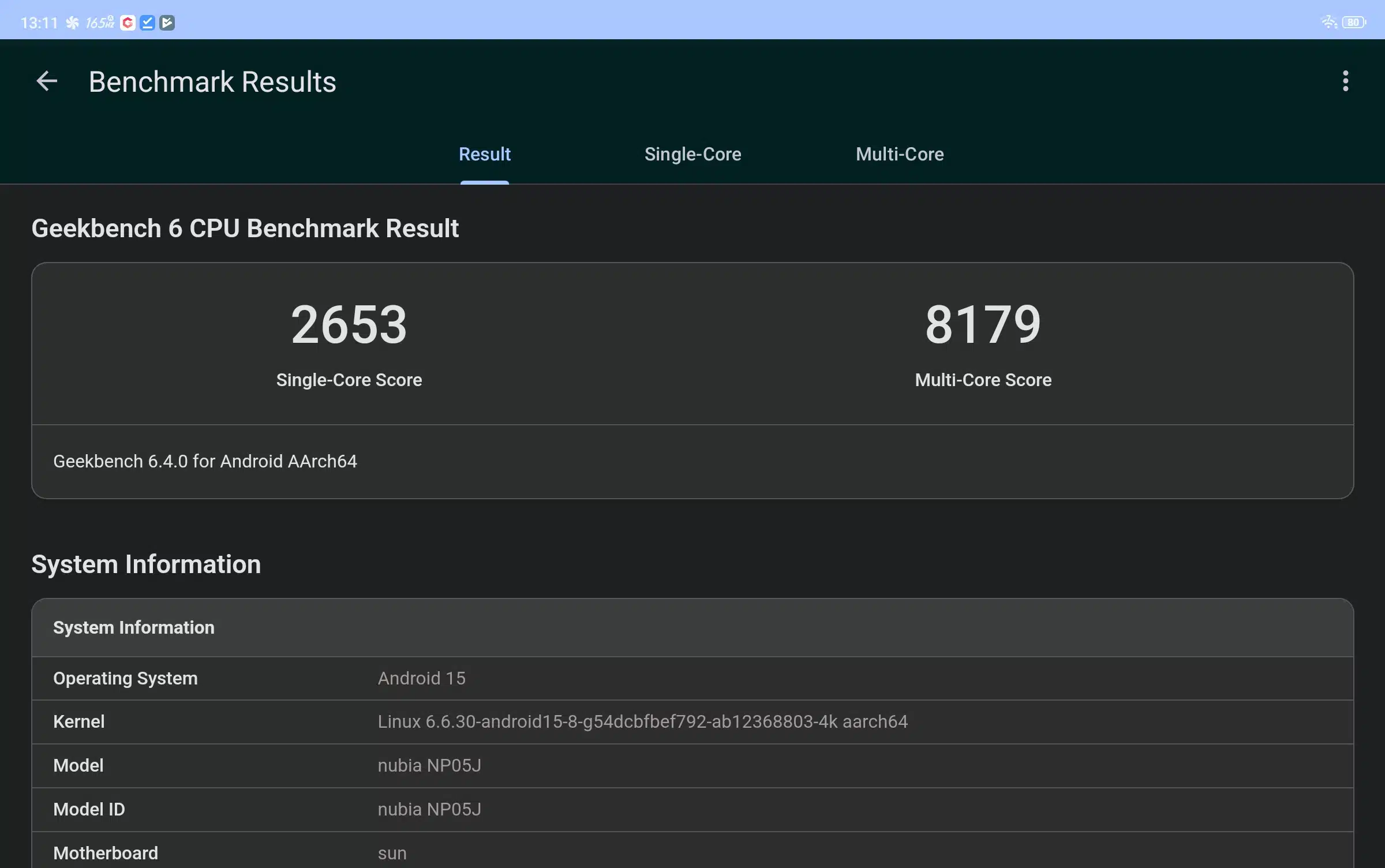1385x868 pixels.
Task: Select the Android 15 value
Action: click(x=421, y=678)
